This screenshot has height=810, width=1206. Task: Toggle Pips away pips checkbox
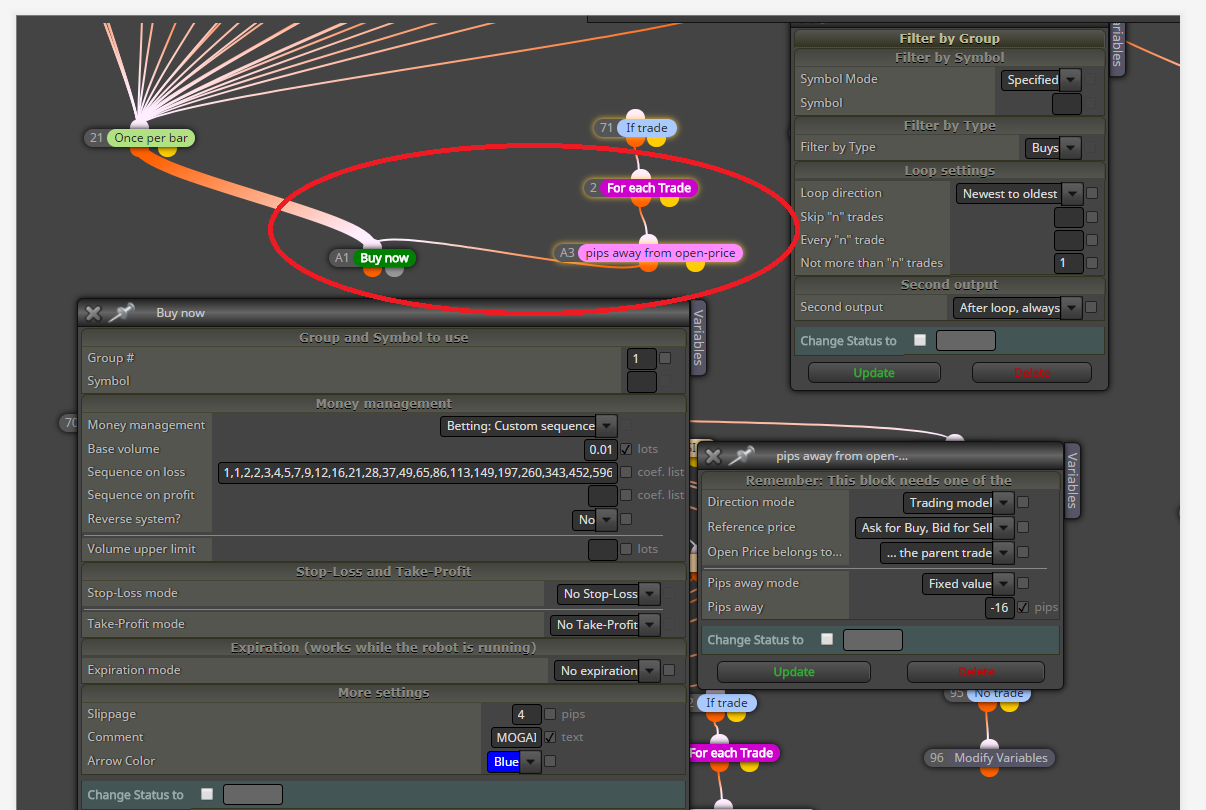1023,607
